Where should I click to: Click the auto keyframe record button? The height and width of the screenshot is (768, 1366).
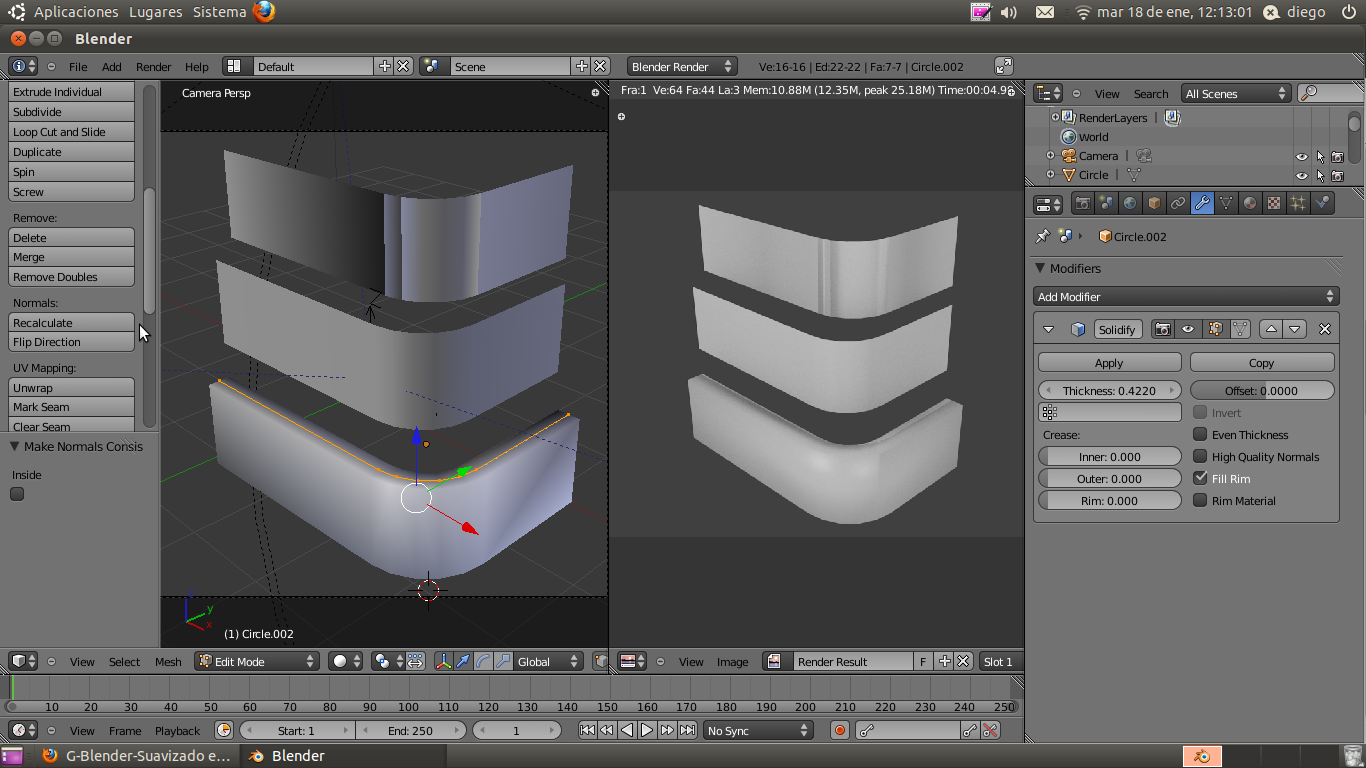(840, 731)
